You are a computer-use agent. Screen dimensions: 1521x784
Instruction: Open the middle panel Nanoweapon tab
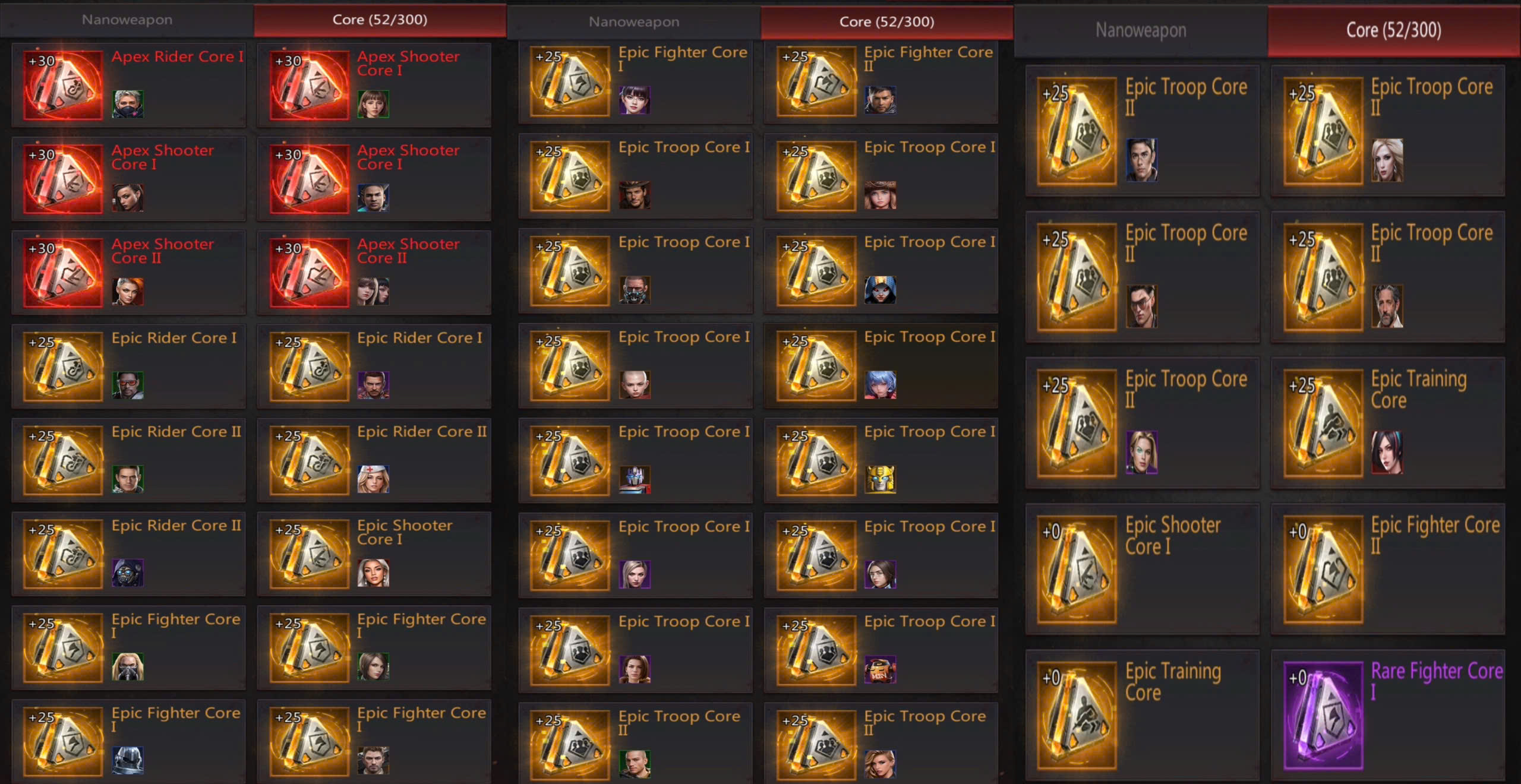[634, 22]
